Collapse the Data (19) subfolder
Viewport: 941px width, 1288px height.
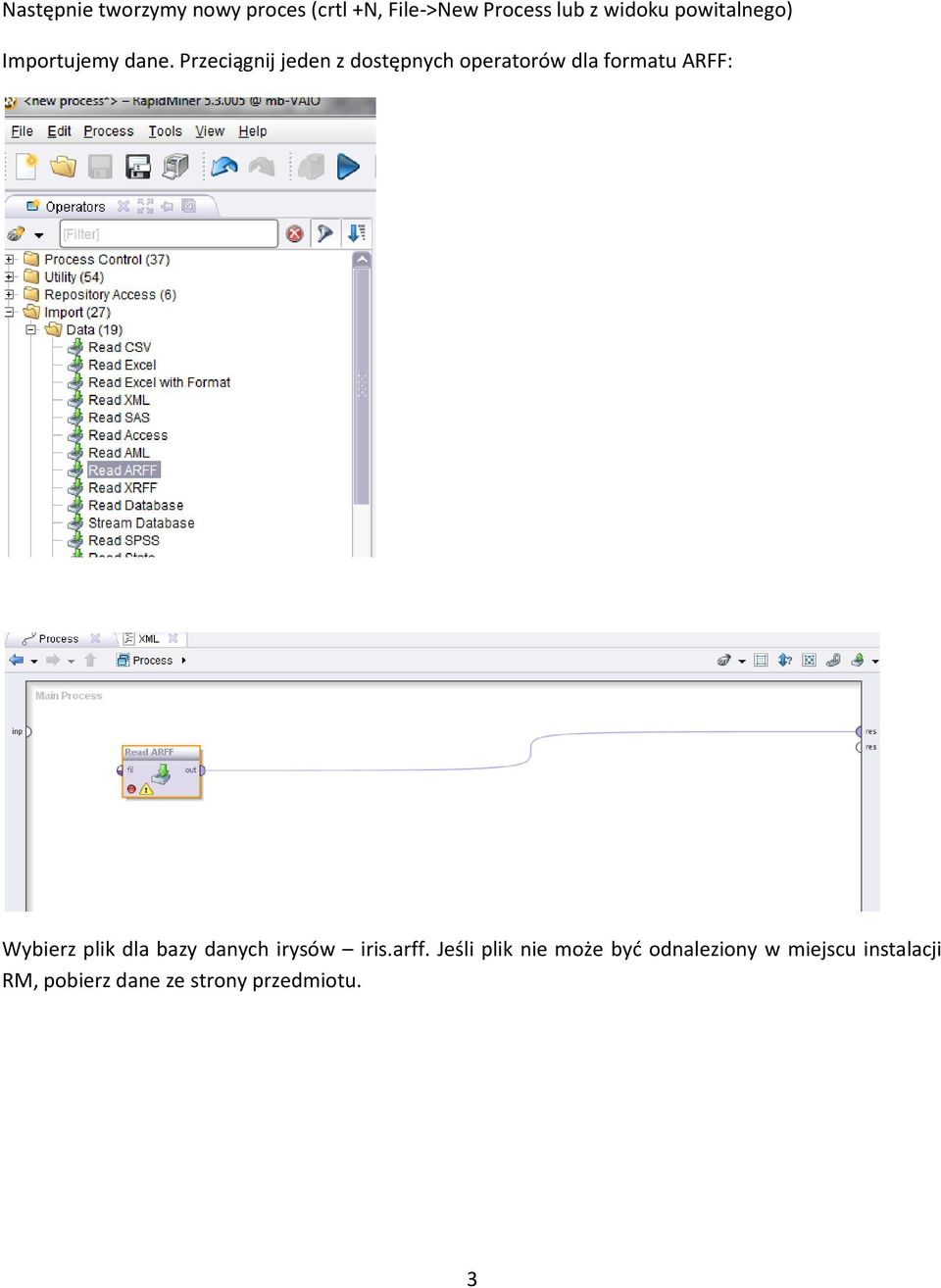tap(30, 330)
